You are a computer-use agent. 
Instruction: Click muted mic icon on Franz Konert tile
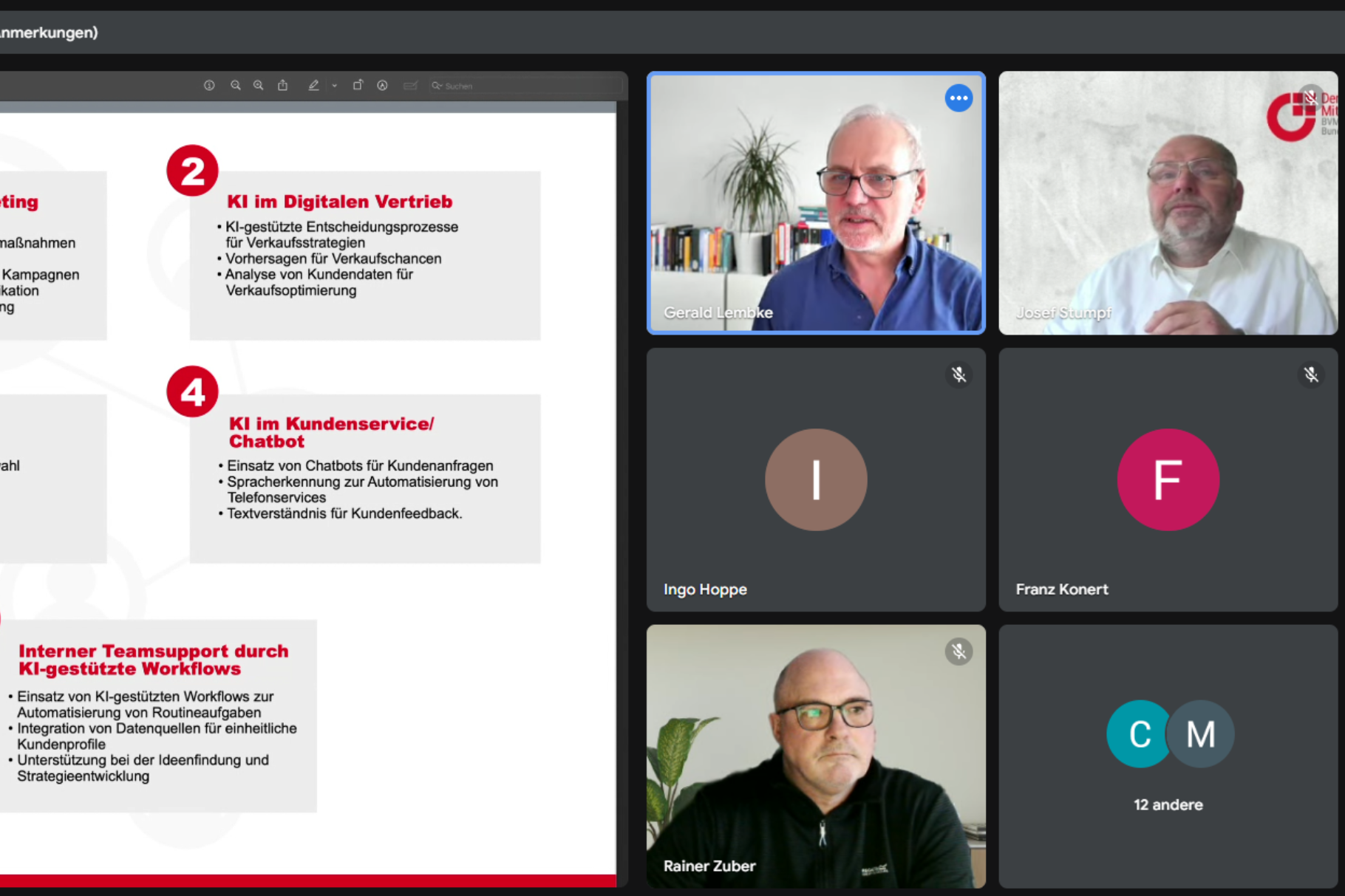(1310, 375)
